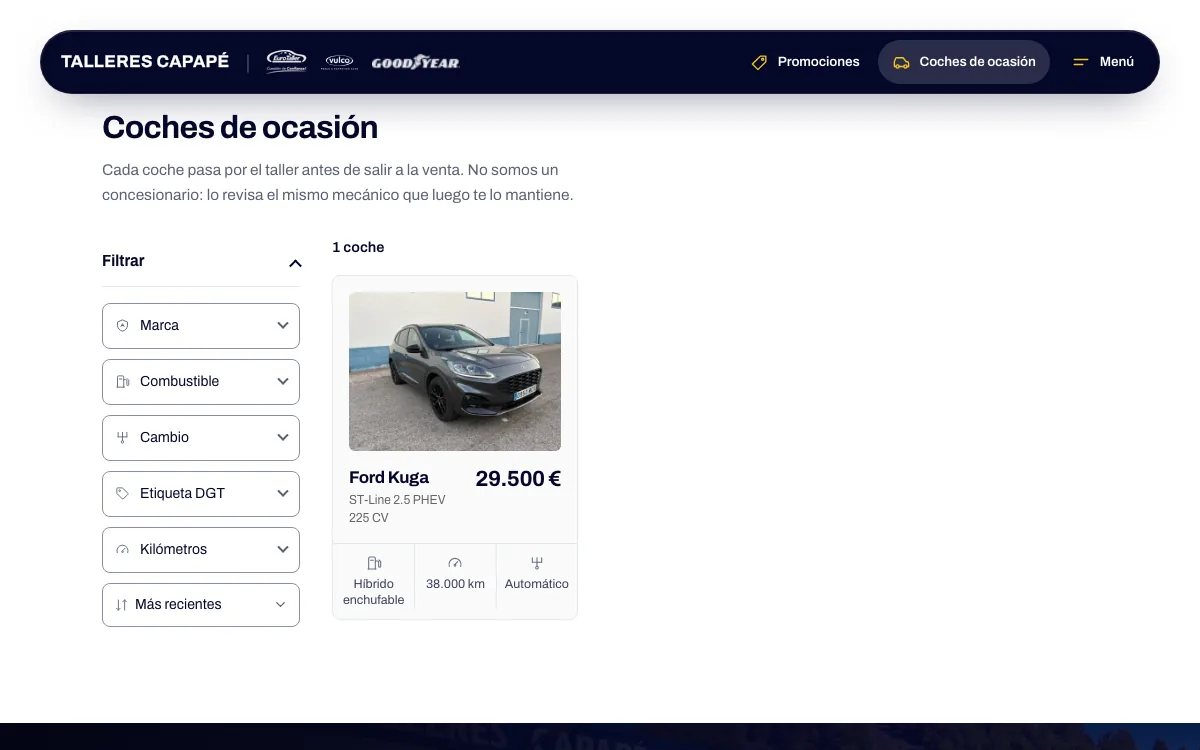Click the gearbox icon in Cambio filter
Screen dimensions: 1200x750
click(123, 438)
